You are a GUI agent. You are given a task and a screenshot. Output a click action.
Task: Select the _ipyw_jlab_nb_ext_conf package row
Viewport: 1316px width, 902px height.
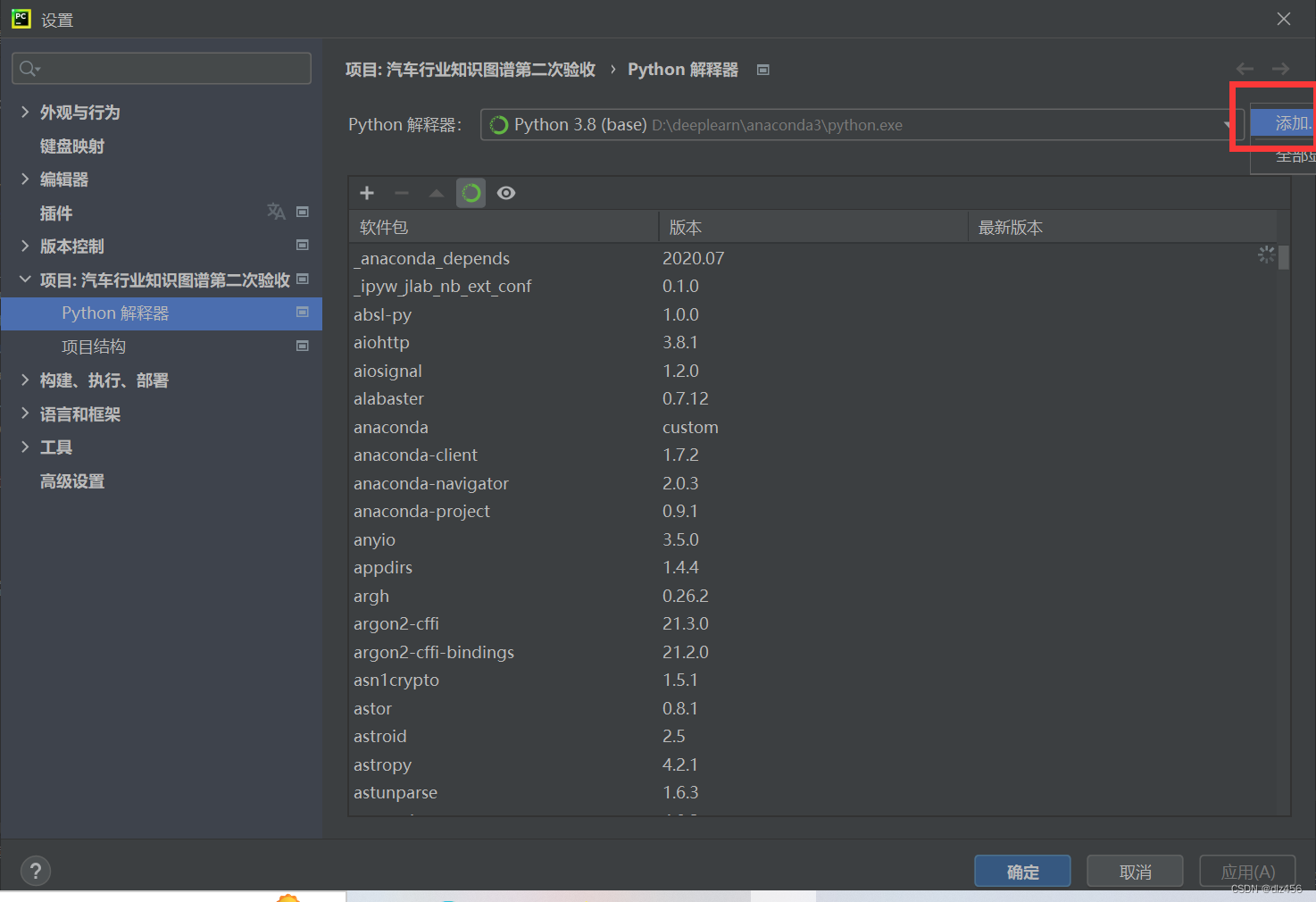click(813, 286)
